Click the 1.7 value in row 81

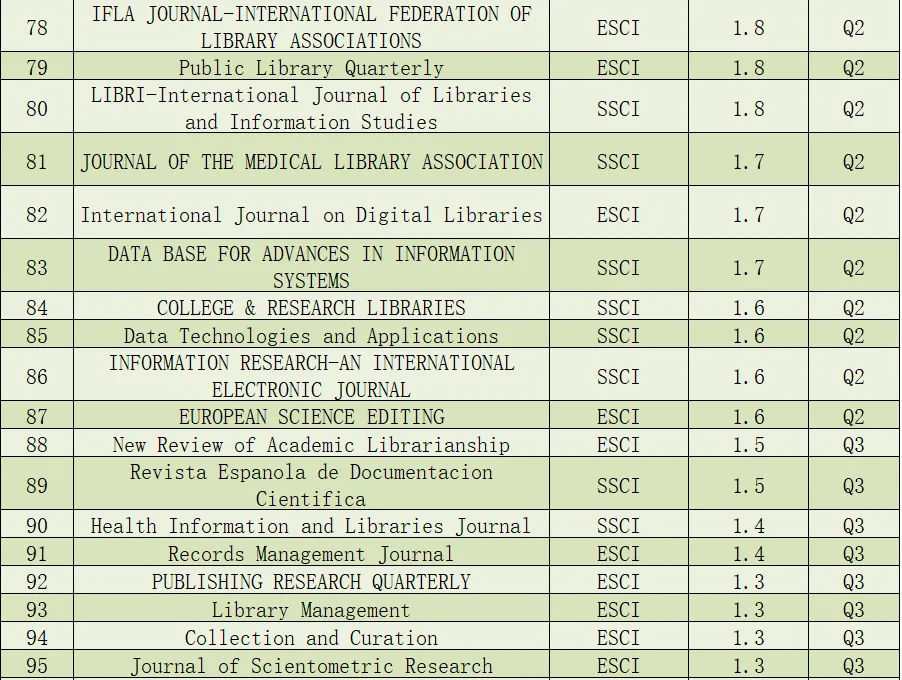coord(748,162)
